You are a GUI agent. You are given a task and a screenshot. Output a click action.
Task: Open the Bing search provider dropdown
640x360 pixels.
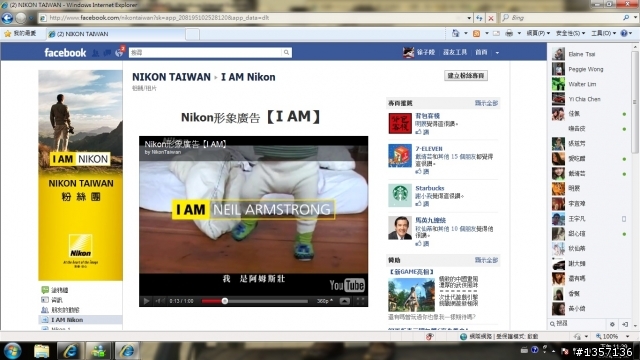click(x=635, y=18)
